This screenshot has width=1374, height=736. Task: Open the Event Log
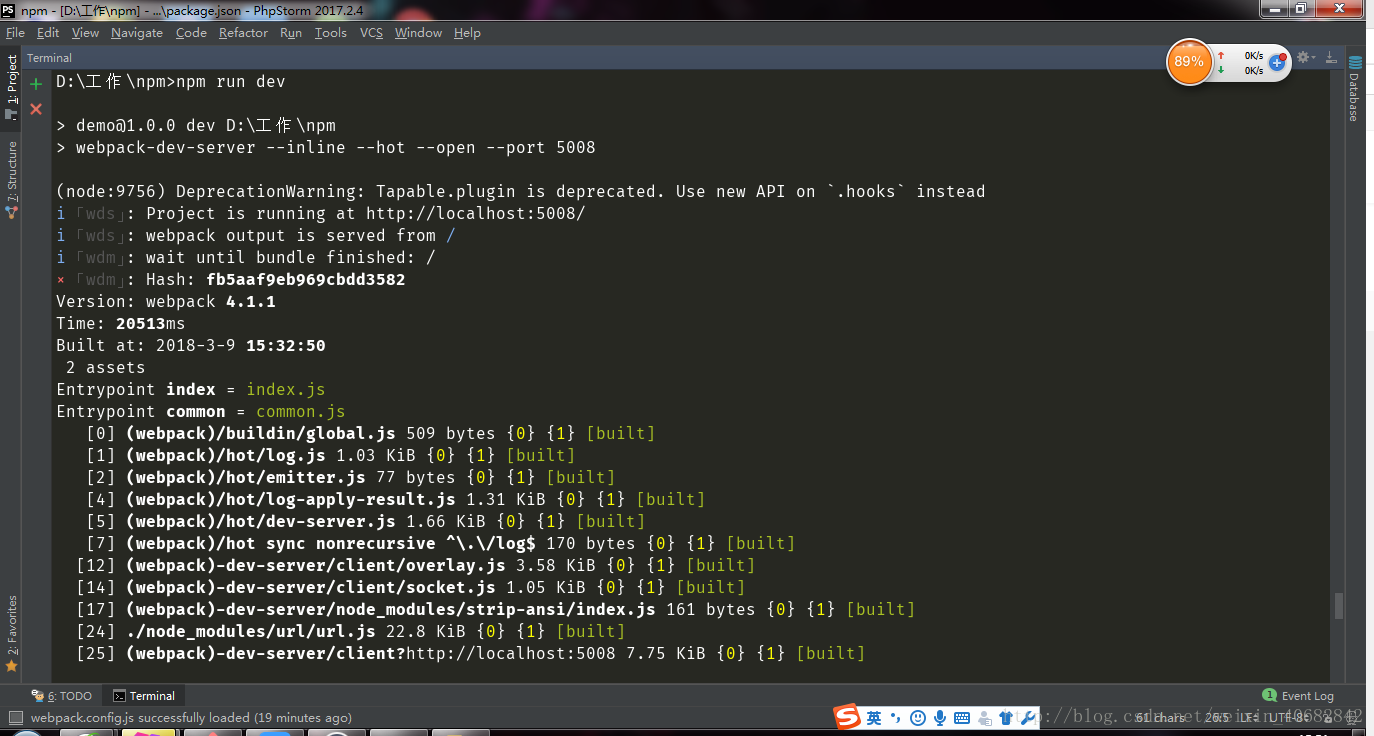(1298, 696)
